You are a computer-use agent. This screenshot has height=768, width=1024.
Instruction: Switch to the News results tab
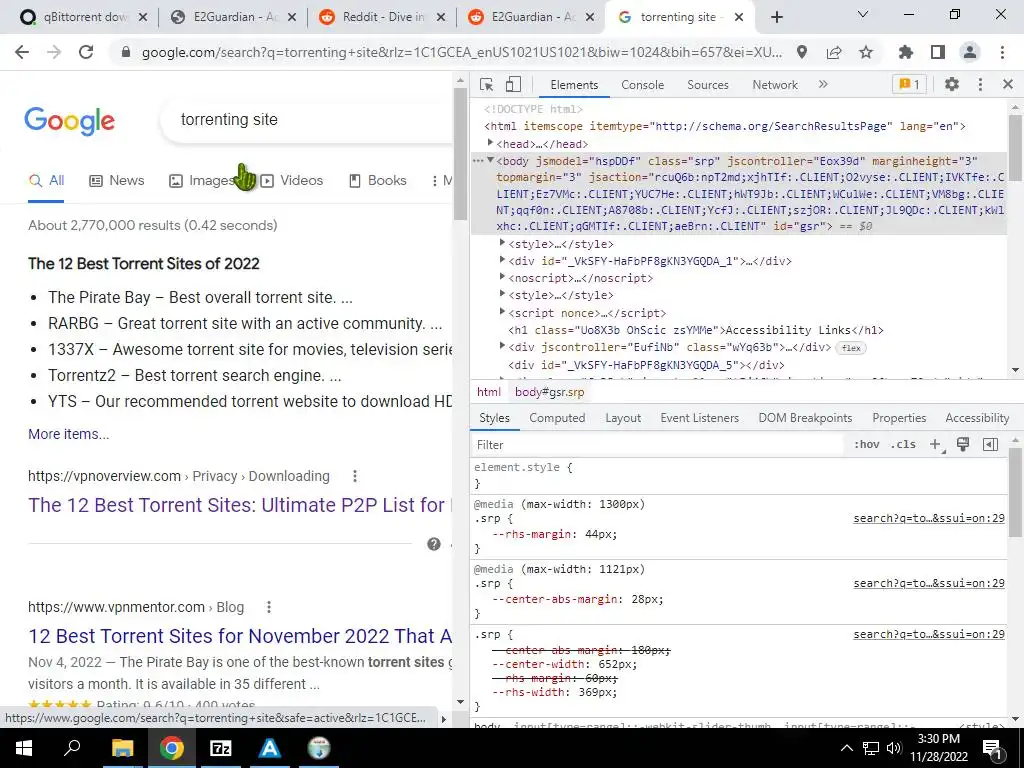[116, 181]
